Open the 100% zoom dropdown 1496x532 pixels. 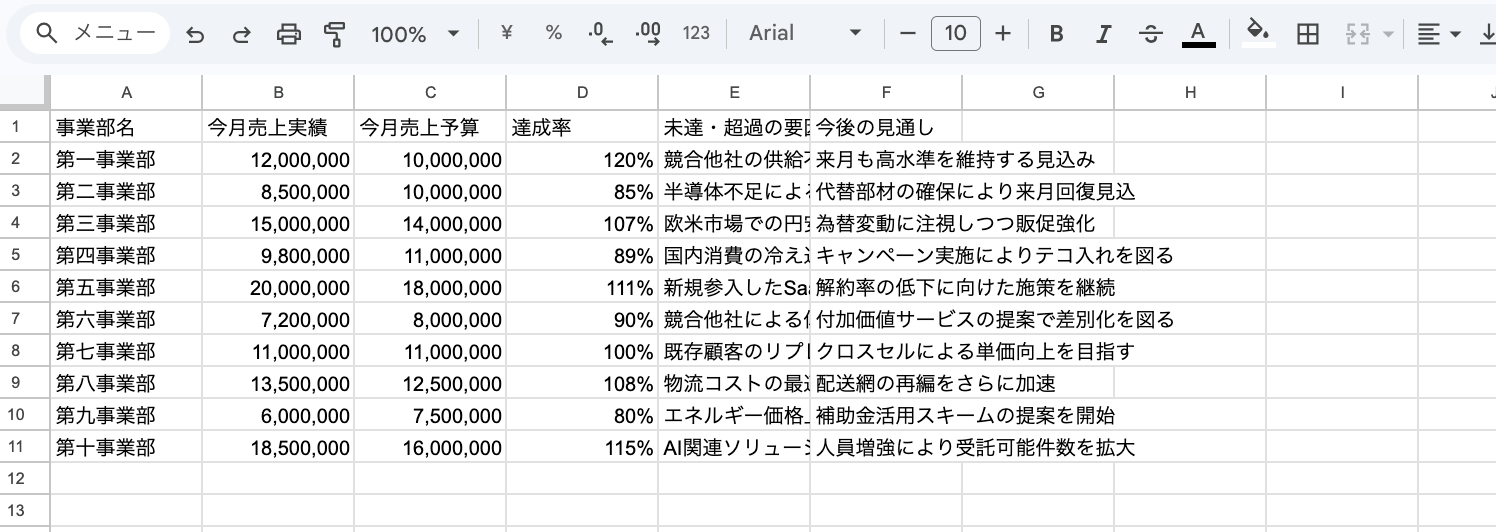coord(415,34)
